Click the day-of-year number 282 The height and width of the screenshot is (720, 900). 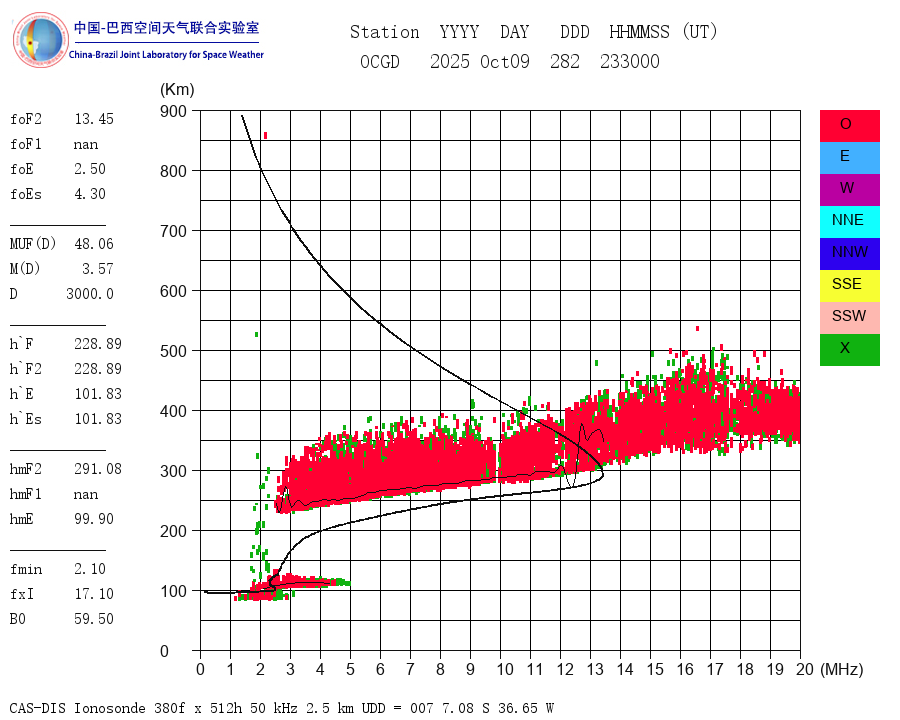565,61
